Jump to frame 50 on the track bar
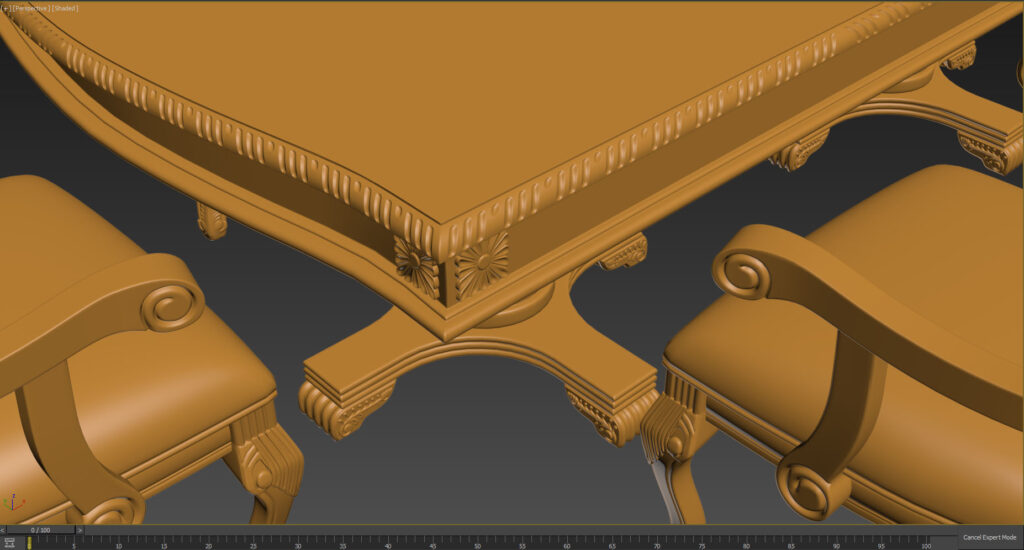Screen dimensions: 1024x550 [x=479, y=542]
